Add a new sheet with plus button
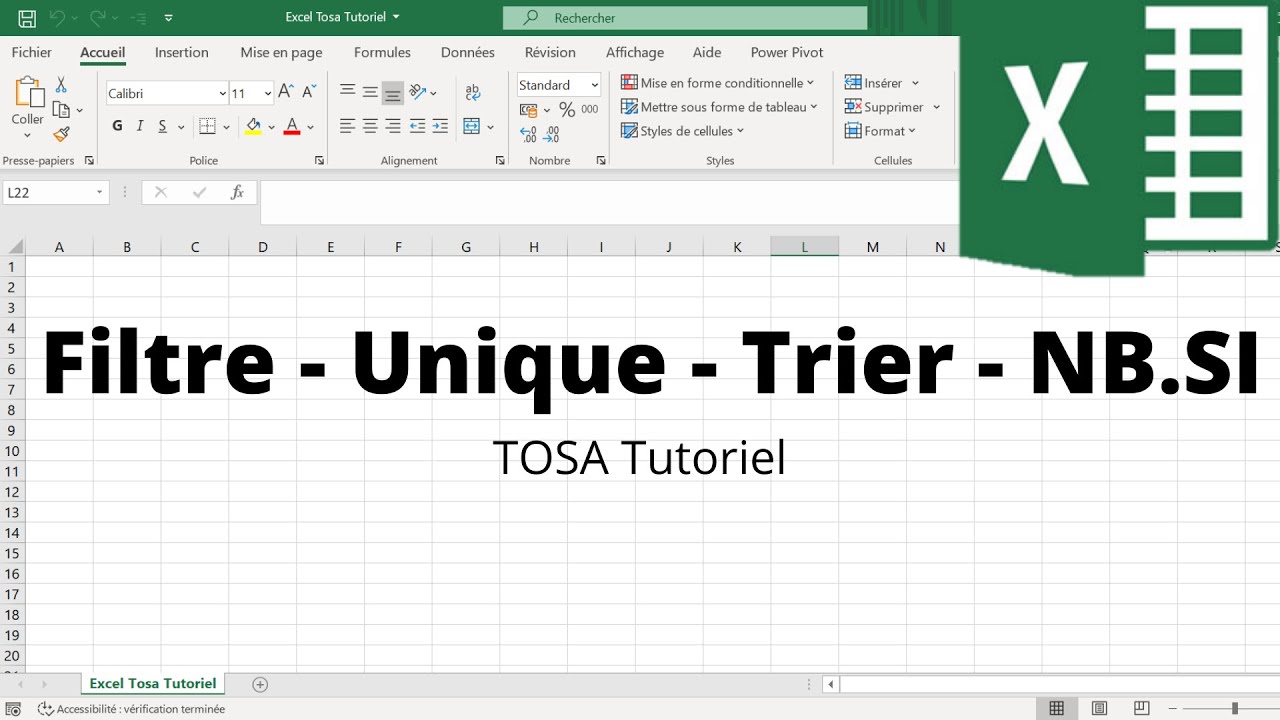 pyautogui.click(x=260, y=684)
